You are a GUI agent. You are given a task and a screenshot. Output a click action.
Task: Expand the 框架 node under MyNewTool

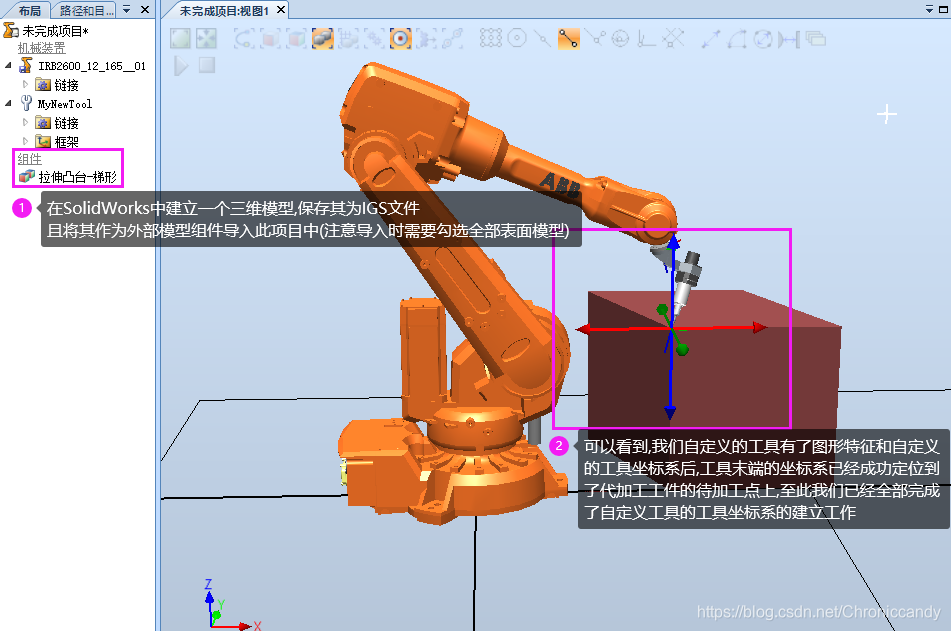25,139
